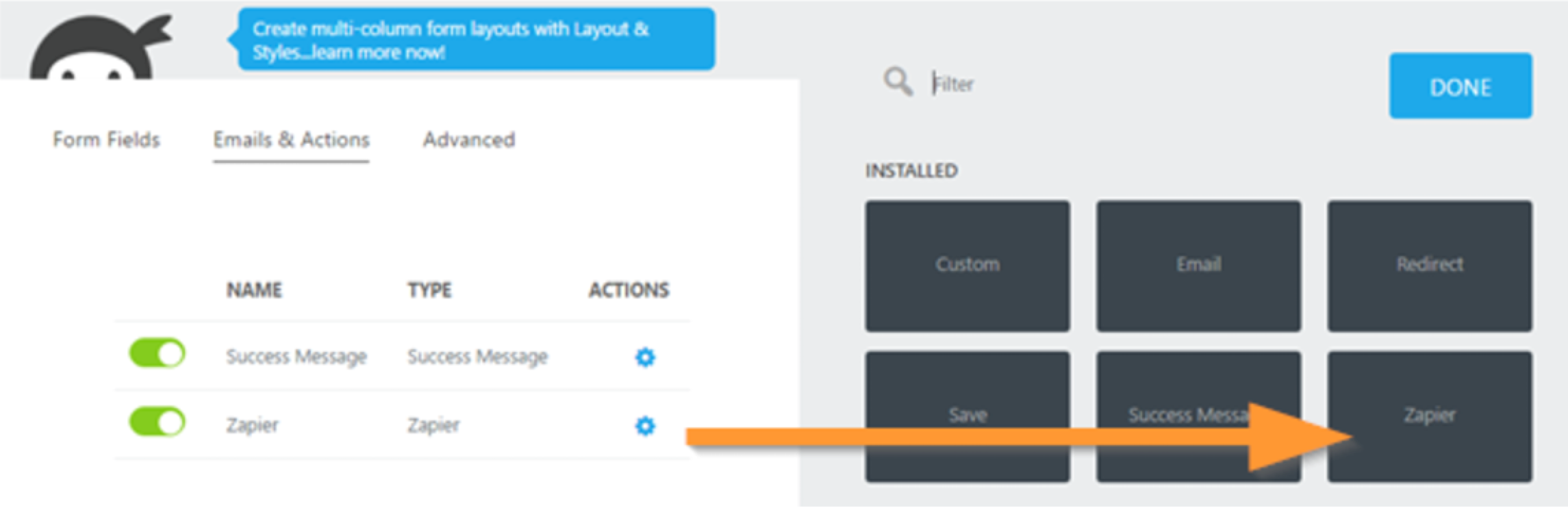Click the Success Message row name

(296, 357)
